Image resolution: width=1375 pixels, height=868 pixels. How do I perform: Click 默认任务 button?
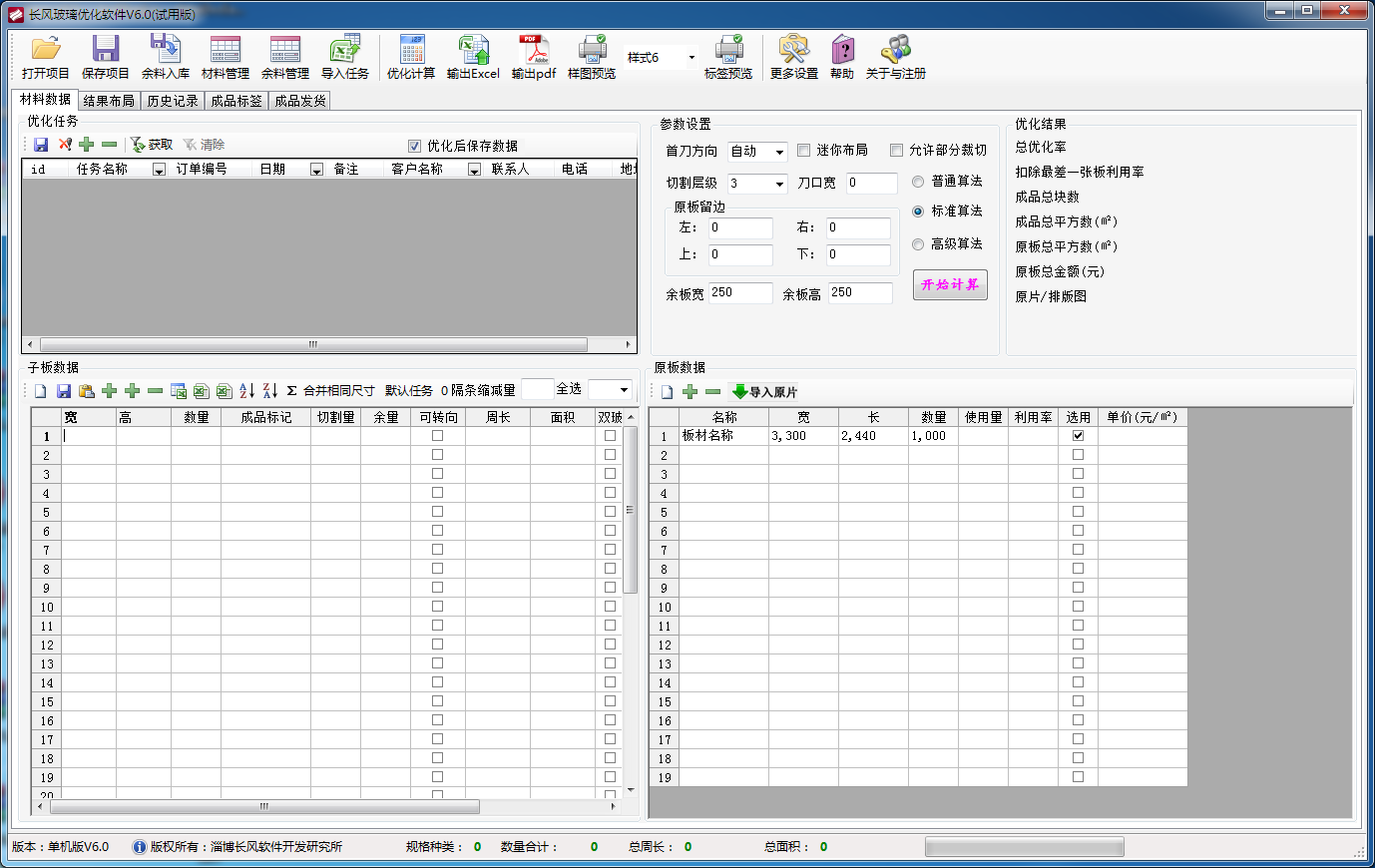pyautogui.click(x=409, y=391)
